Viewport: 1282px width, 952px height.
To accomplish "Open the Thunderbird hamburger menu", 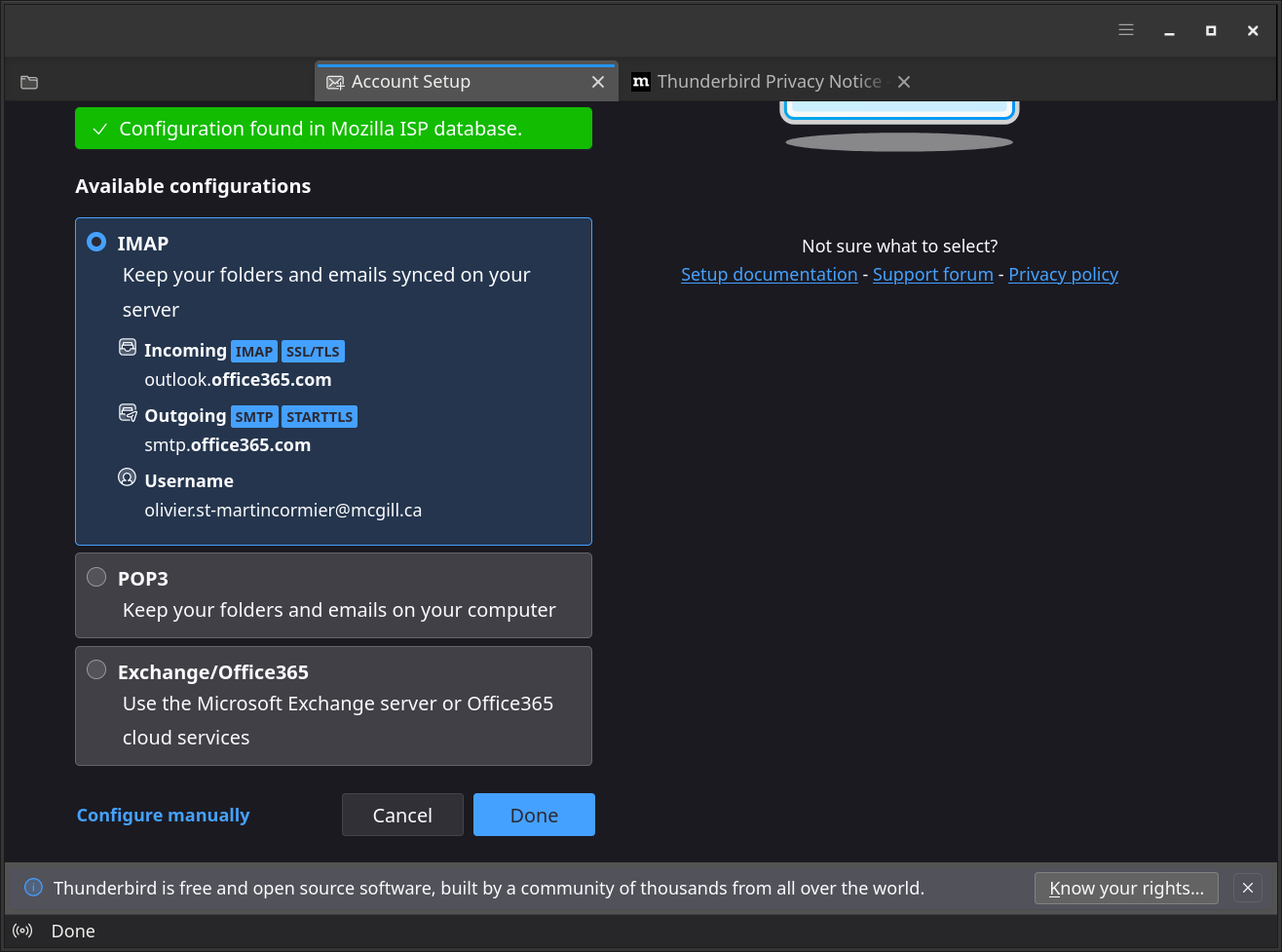I will click(1126, 30).
